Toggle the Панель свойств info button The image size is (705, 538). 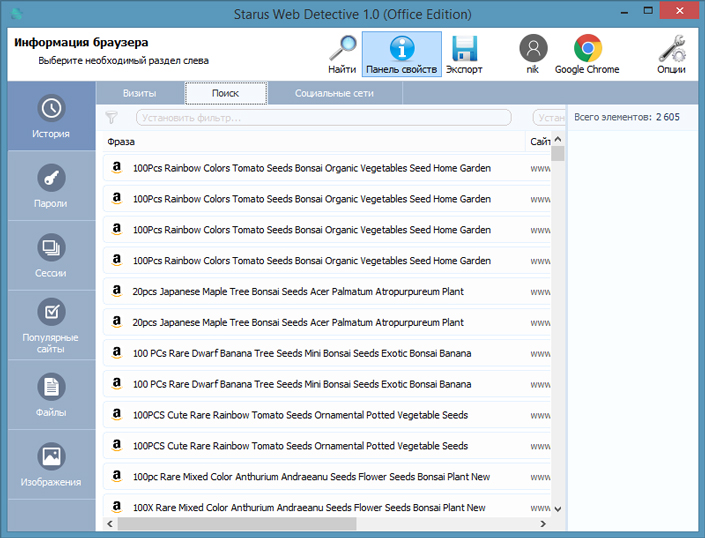point(402,54)
